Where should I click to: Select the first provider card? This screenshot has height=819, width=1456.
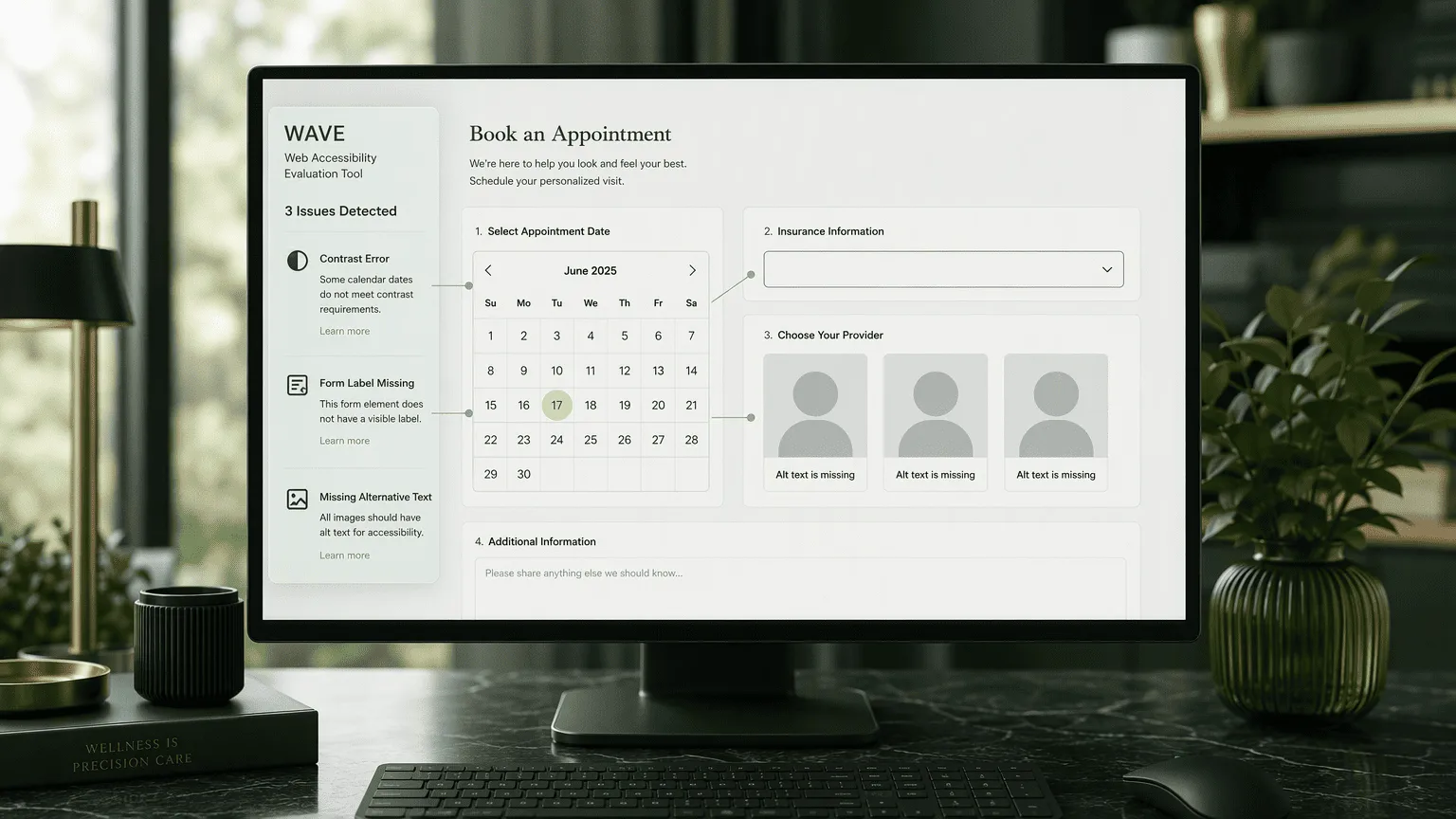coord(815,422)
